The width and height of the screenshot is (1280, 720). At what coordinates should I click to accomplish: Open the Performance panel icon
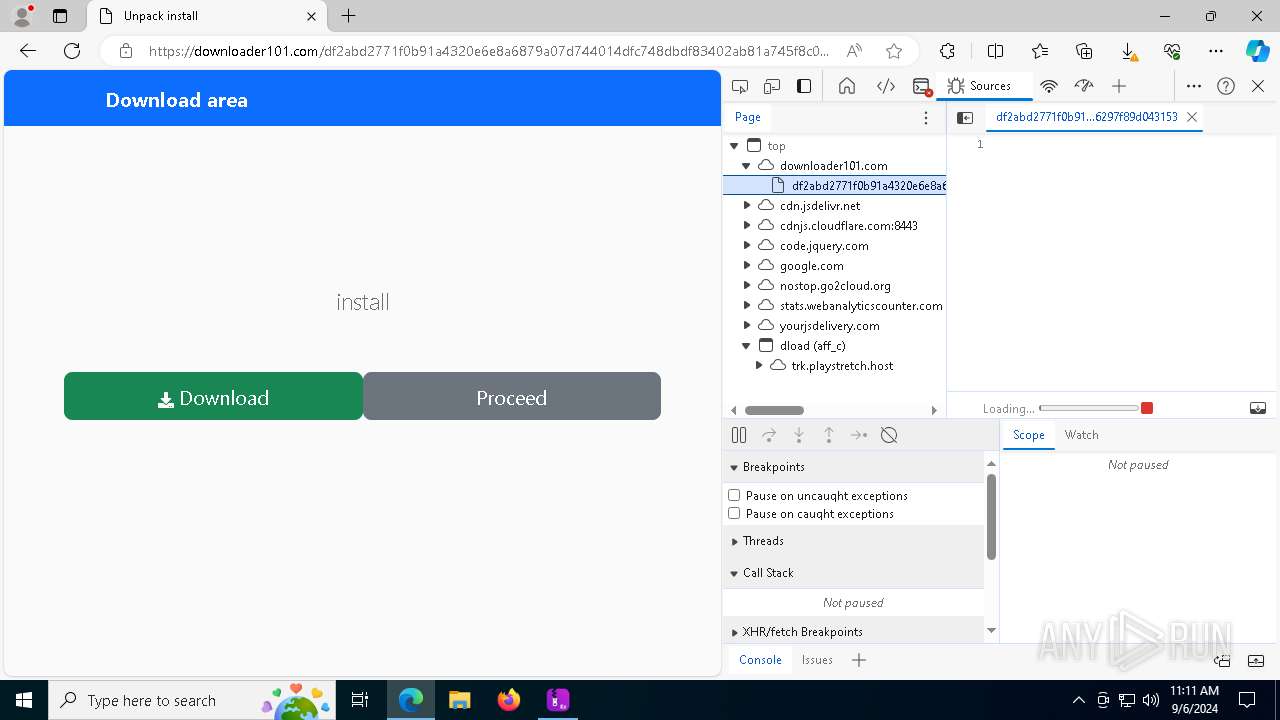(x=1084, y=86)
